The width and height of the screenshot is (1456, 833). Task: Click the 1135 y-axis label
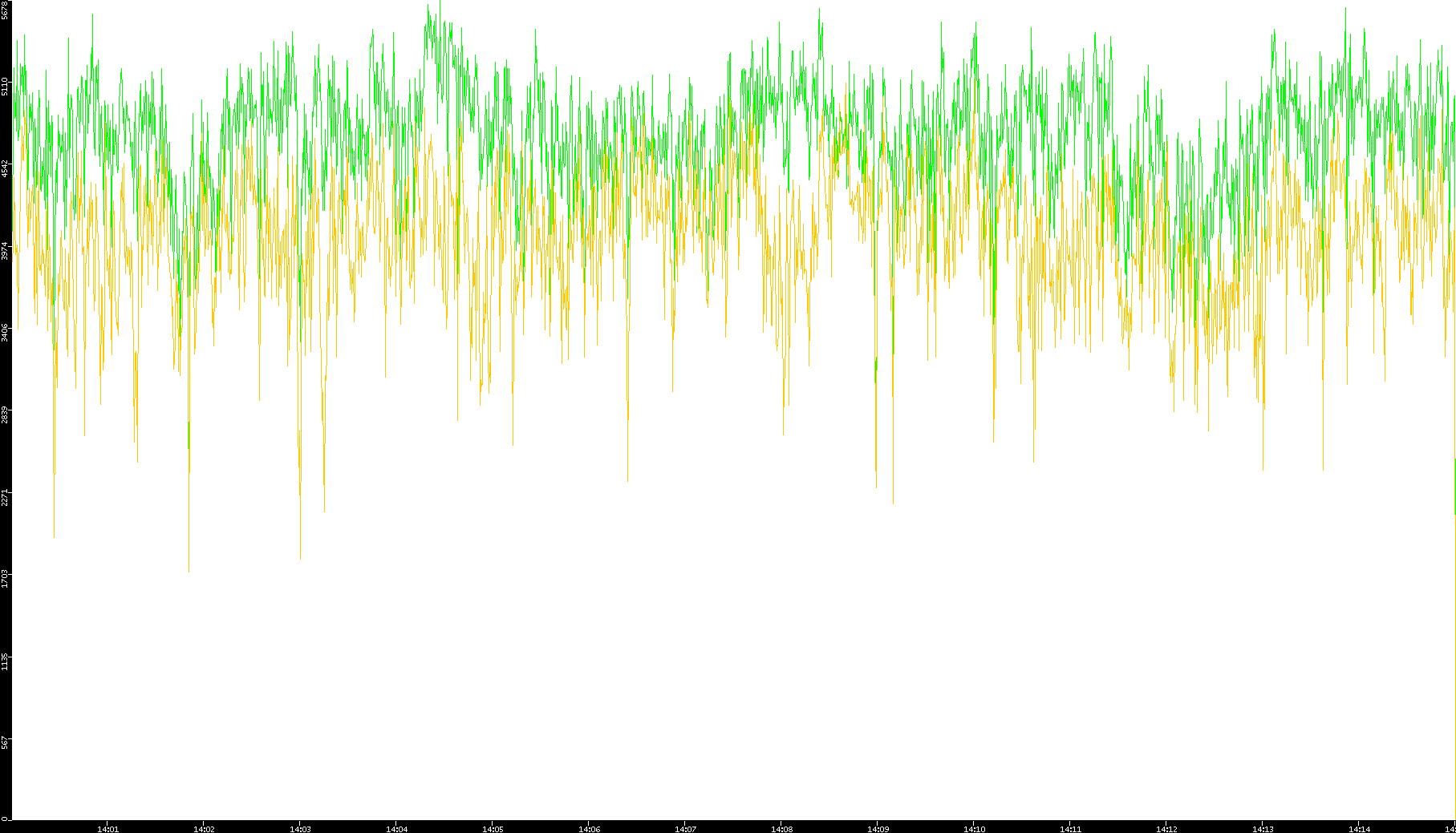click(5, 661)
